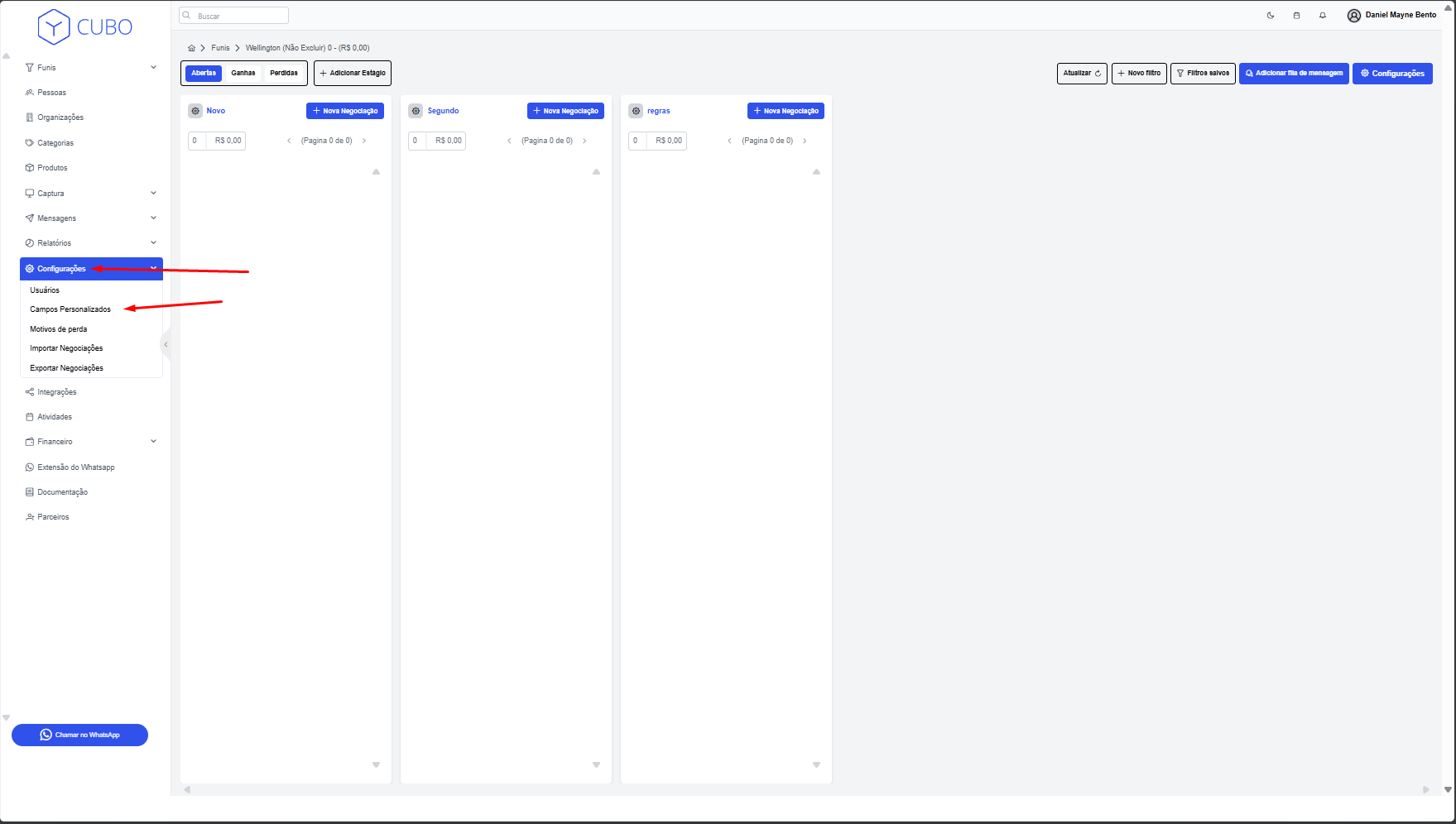1456x824 pixels.
Task: Go to next page in Novo column
Action: (x=364, y=141)
